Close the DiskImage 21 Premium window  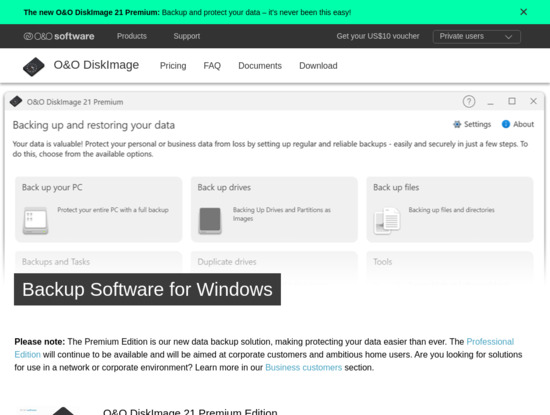point(533,101)
